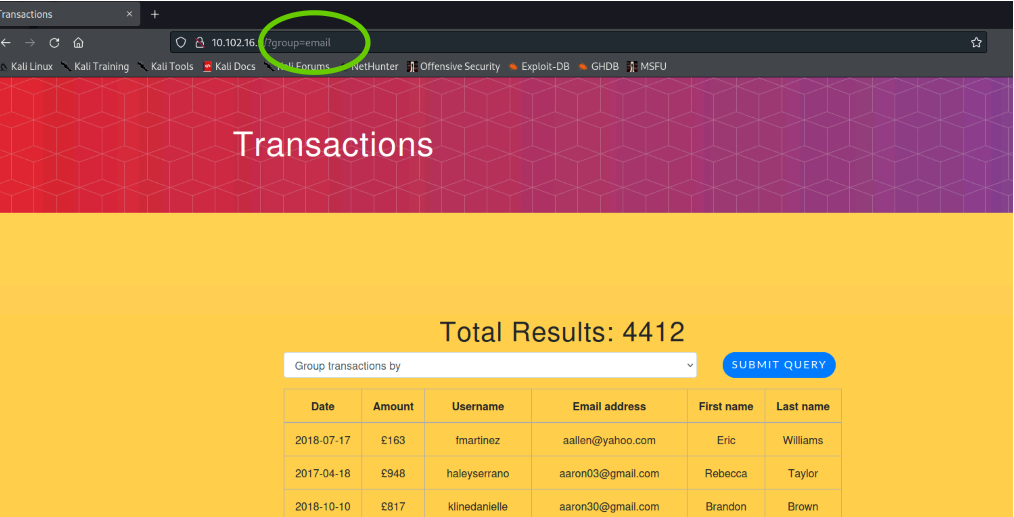Go to browser home page icon
This screenshot has width=1014, height=517.
point(78,43)
